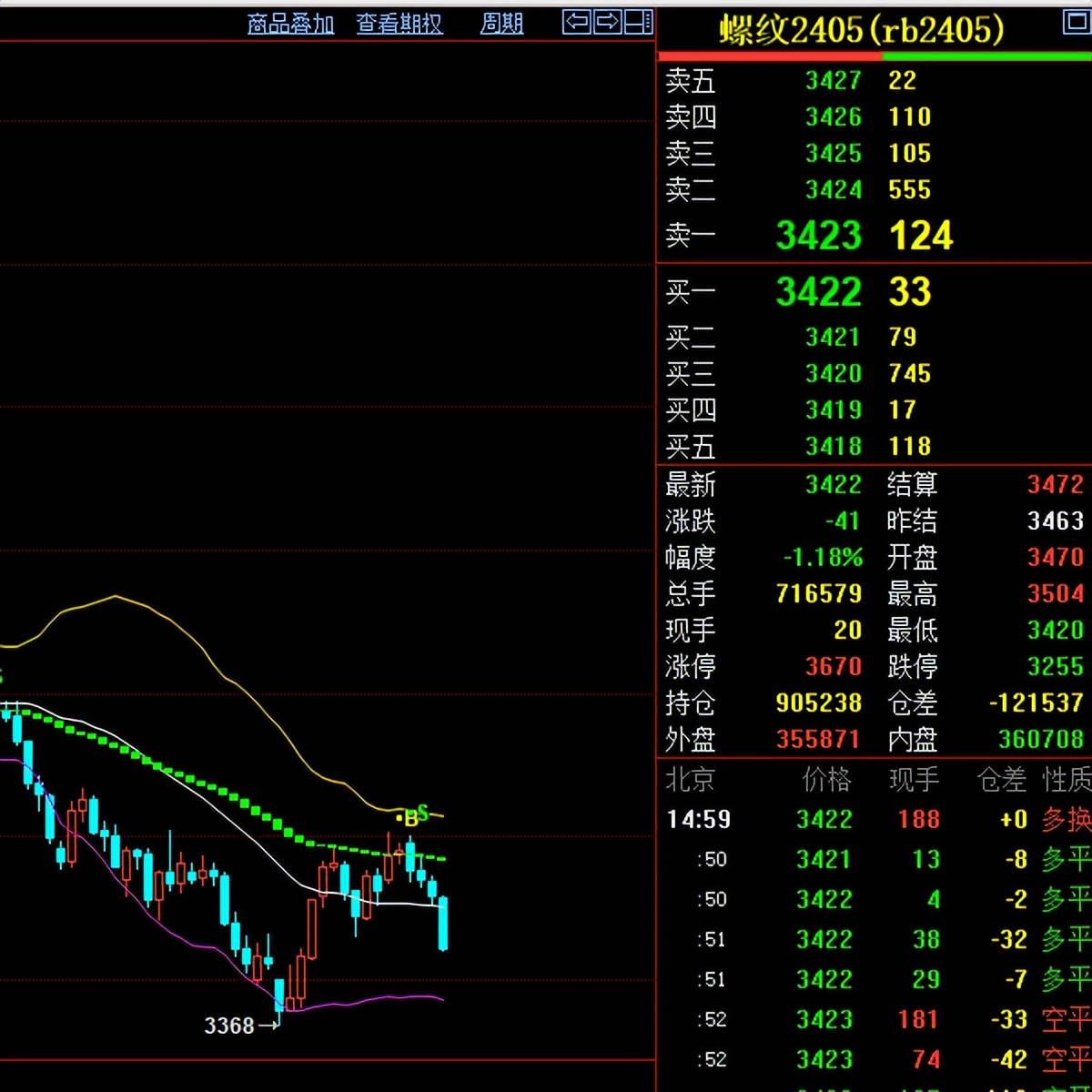
Task: Open the 周期 period menu
Action: (501, 24)
